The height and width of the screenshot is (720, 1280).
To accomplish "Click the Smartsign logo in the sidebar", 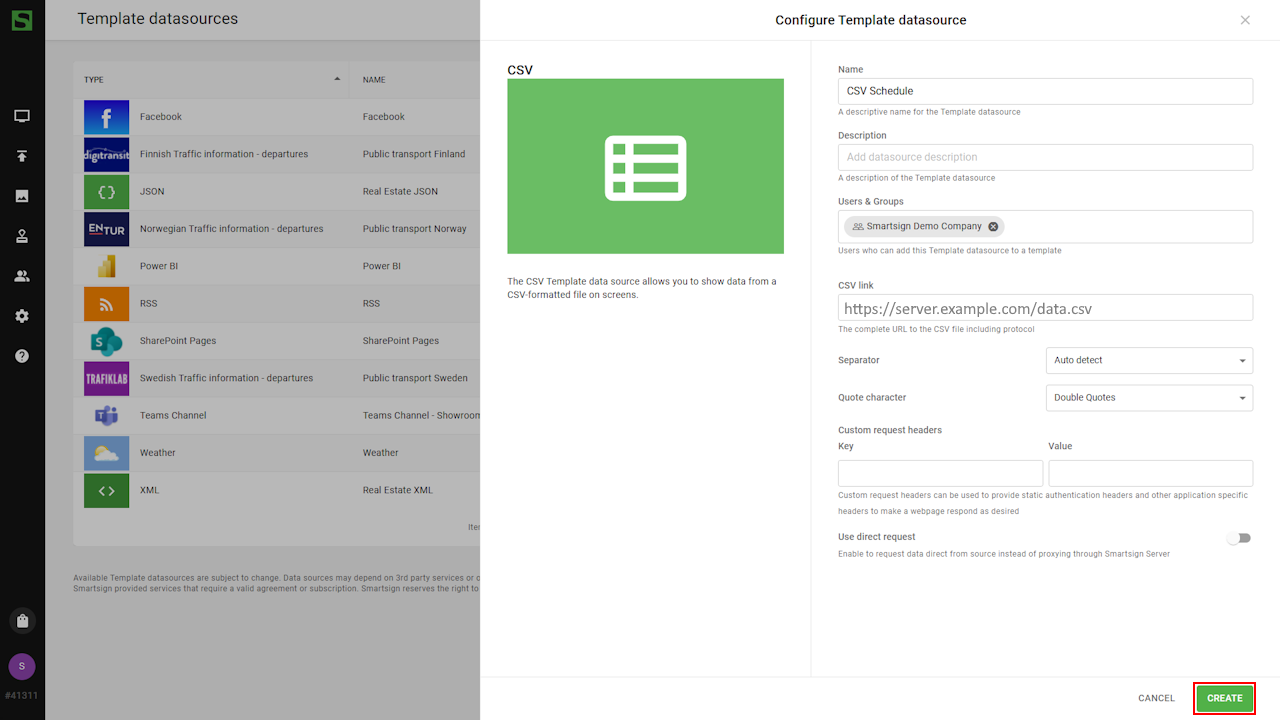I will [x=22, y=20].
